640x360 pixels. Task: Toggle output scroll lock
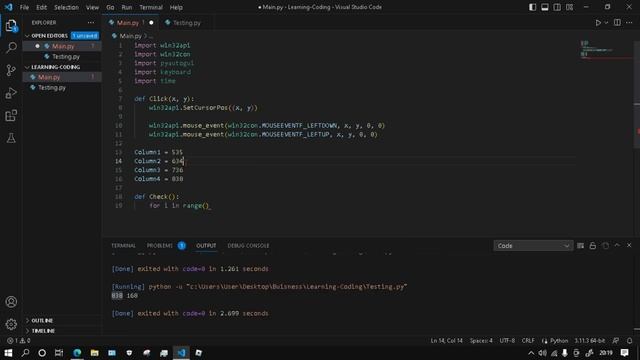click(x=593, y=246)
